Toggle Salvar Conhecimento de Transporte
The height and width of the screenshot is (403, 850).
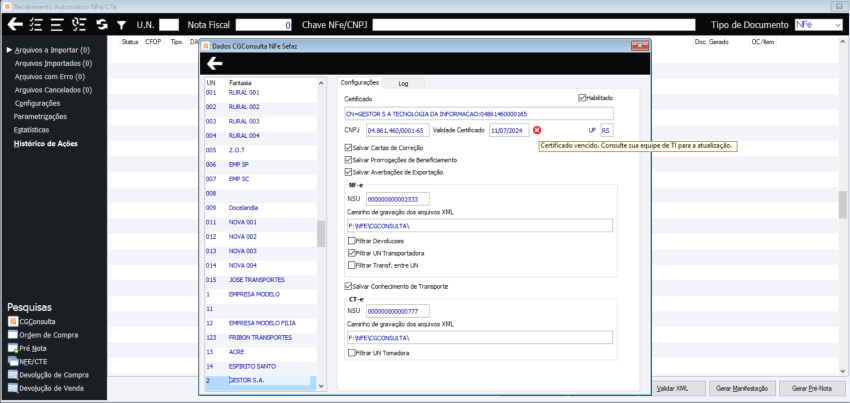(x=348, y=286)
